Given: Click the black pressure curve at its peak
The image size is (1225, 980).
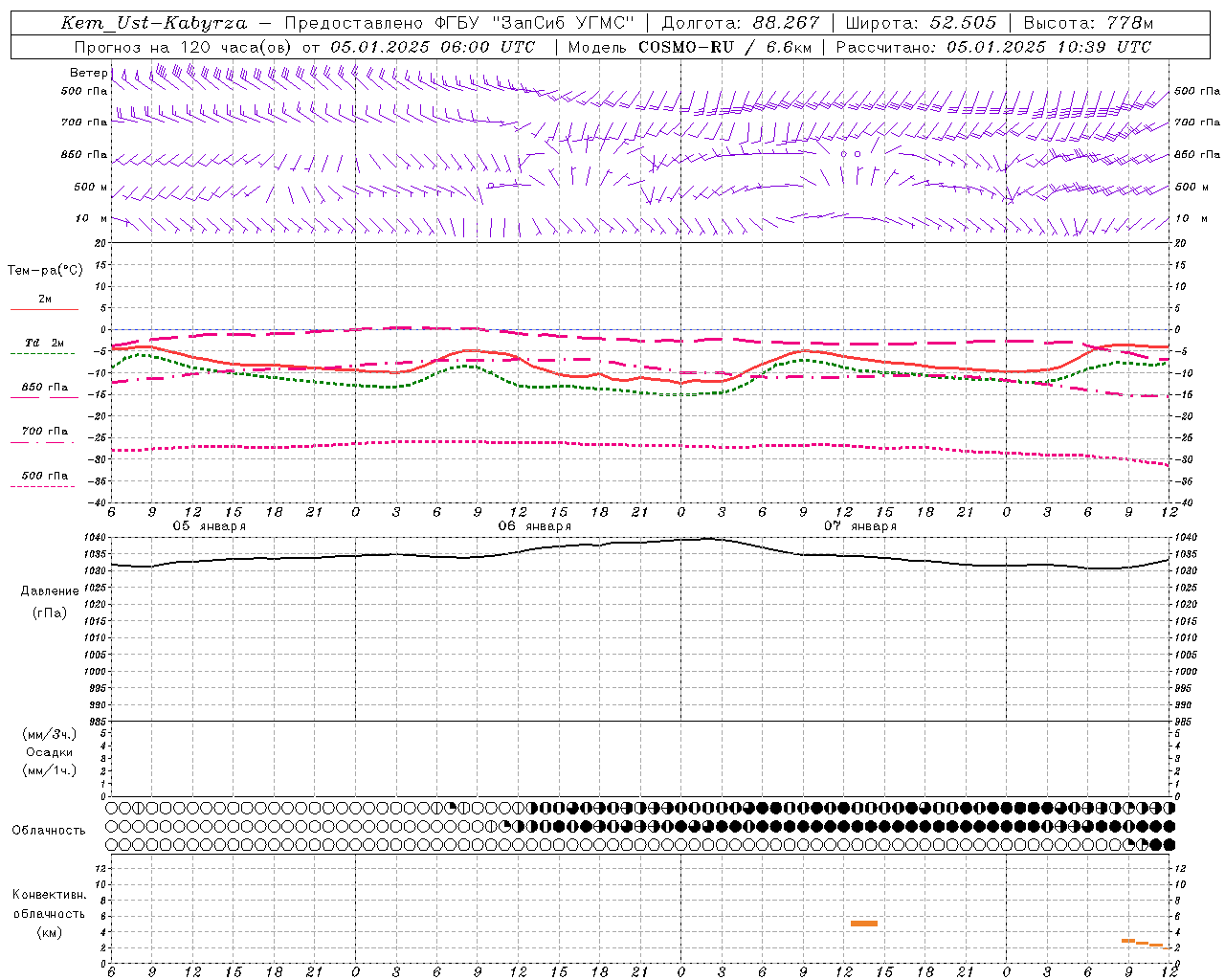Looking at the screenshot, I should click(x=706, y=538).
